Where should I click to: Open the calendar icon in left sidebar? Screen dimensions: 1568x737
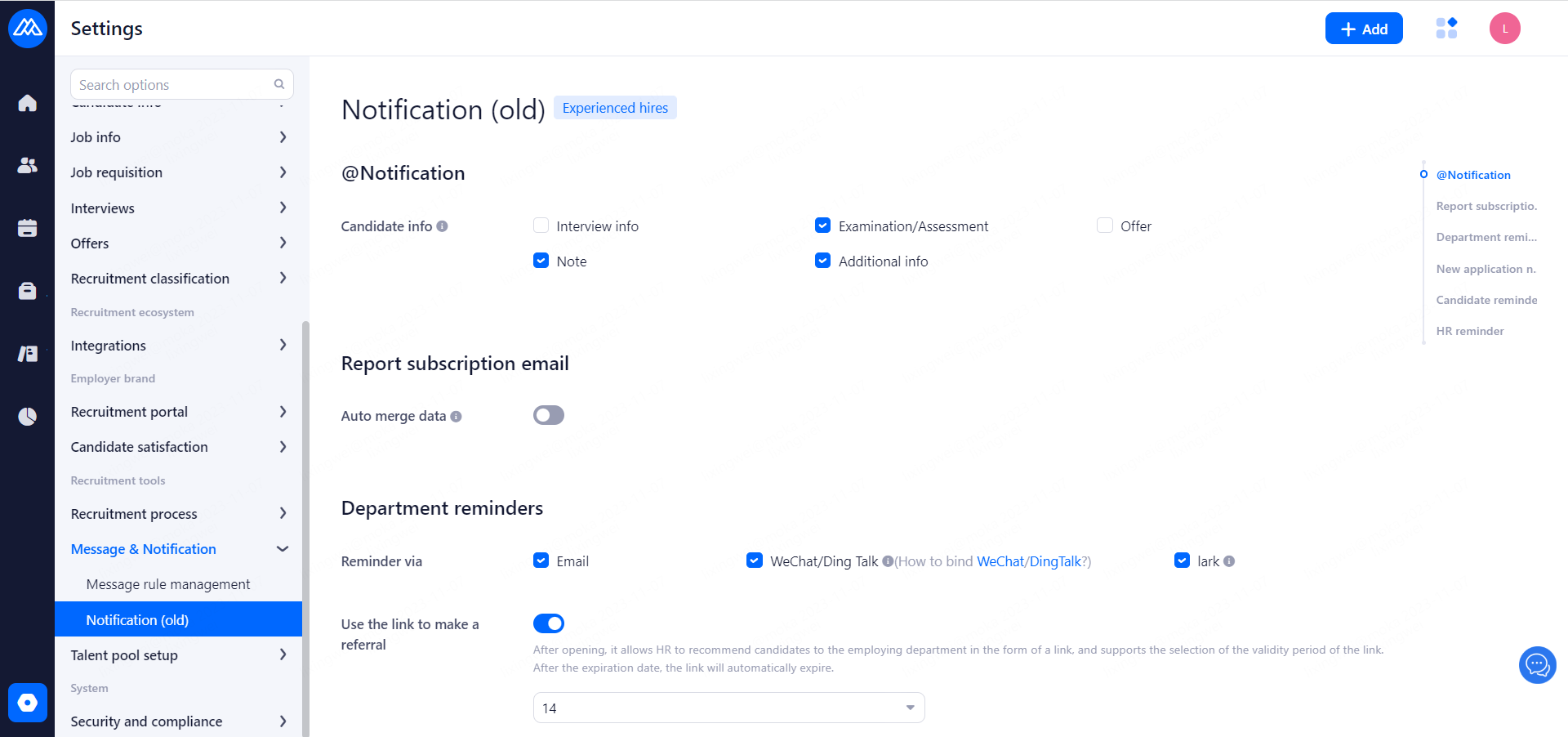click(27, 228)
